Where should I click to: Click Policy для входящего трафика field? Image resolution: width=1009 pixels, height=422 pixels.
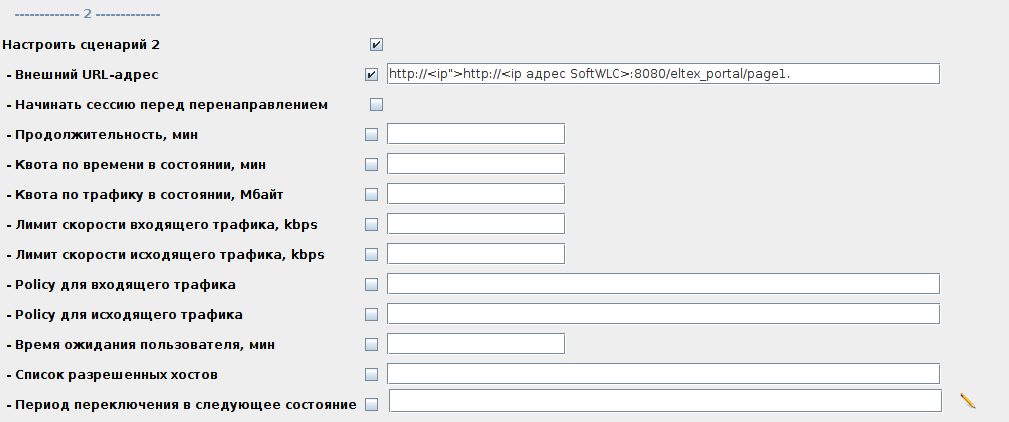pyautogui.click(x=662, y=284)
